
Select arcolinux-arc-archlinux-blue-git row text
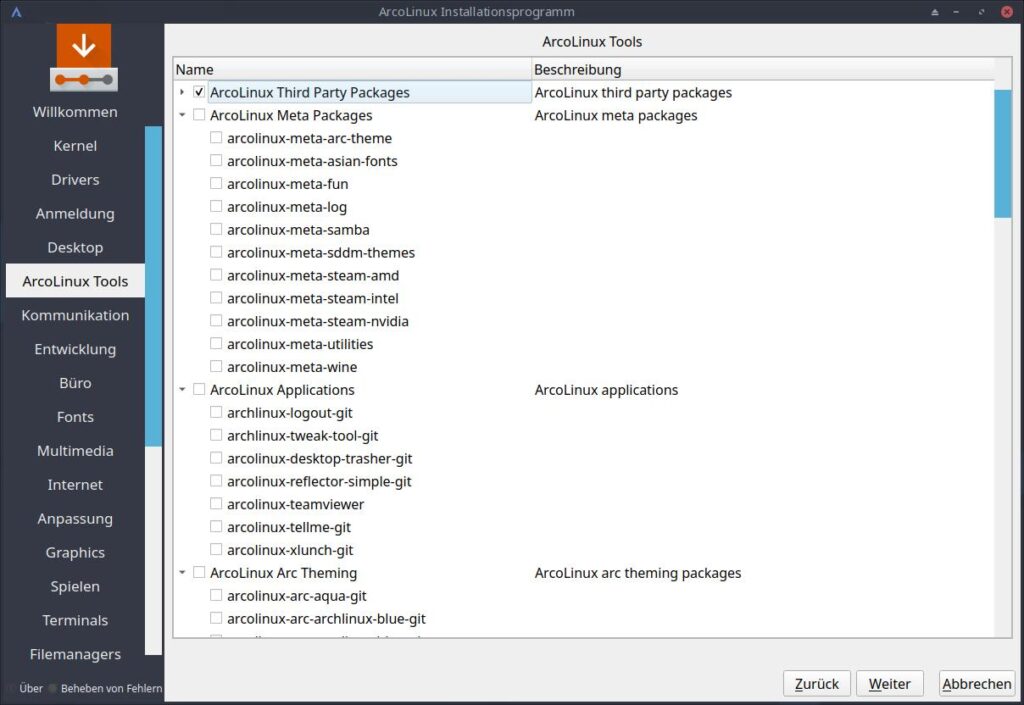tap(326, 618)
